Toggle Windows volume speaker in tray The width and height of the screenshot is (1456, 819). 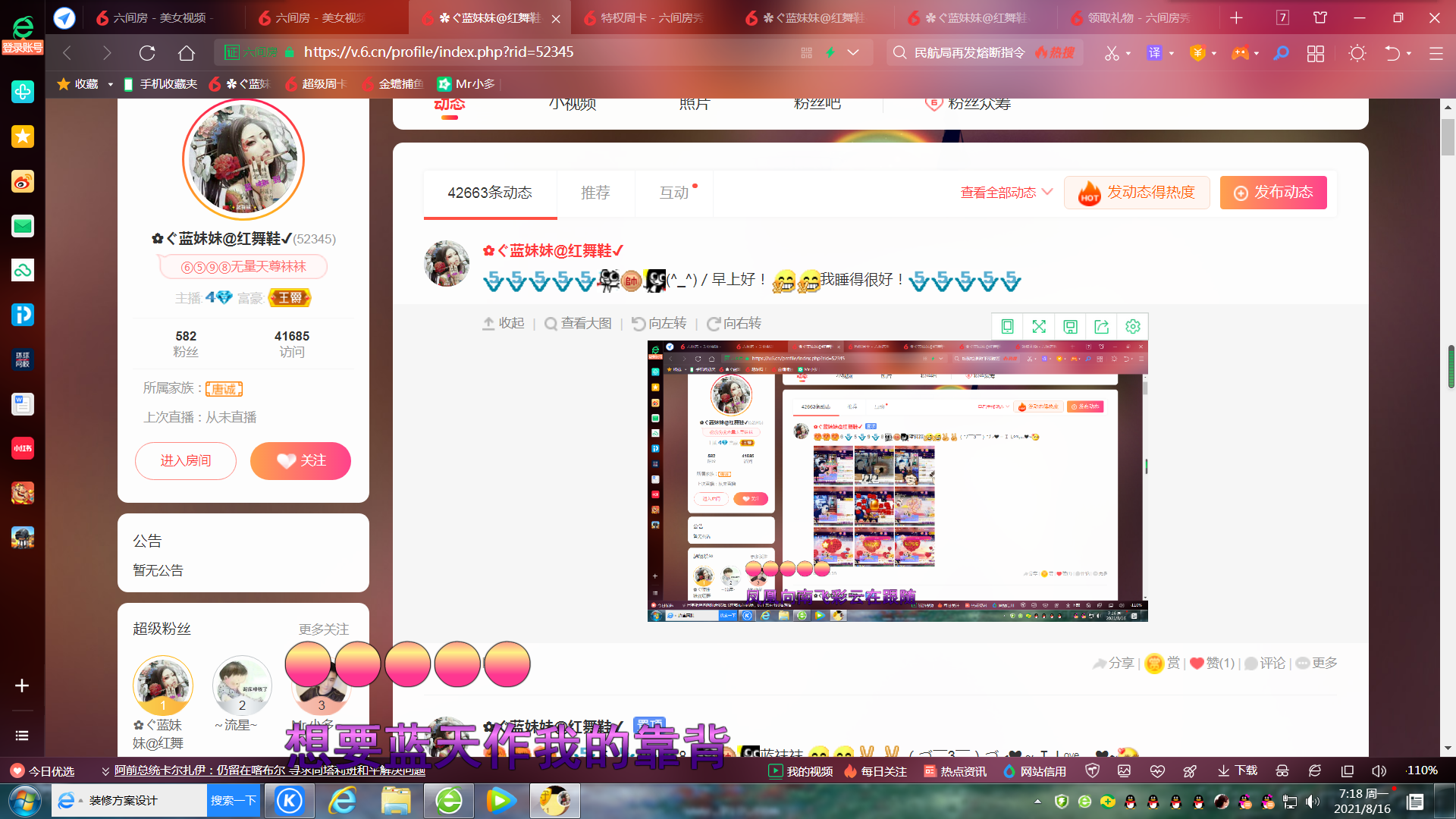click(x=1313, y=802)
